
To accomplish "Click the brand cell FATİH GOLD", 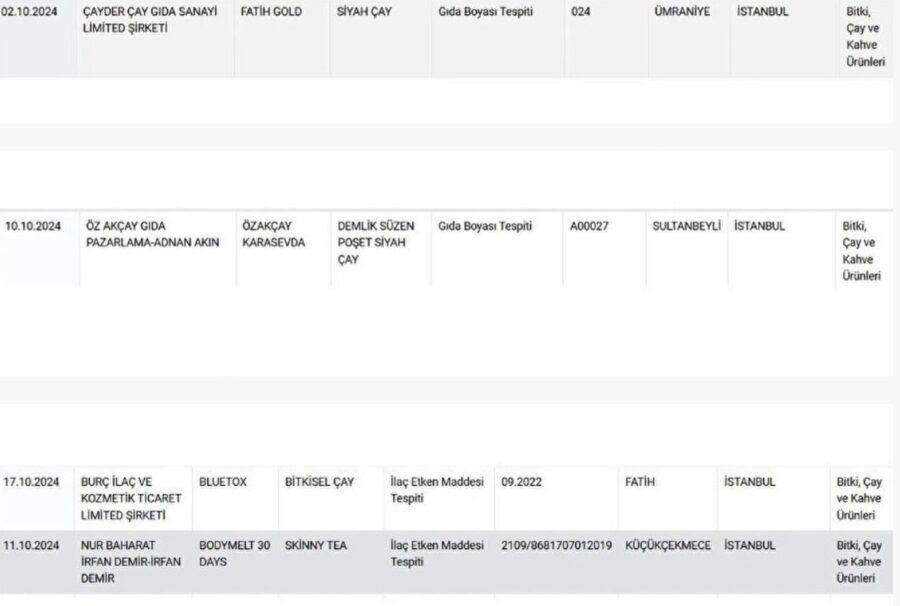I will click(x=271, y=11).
